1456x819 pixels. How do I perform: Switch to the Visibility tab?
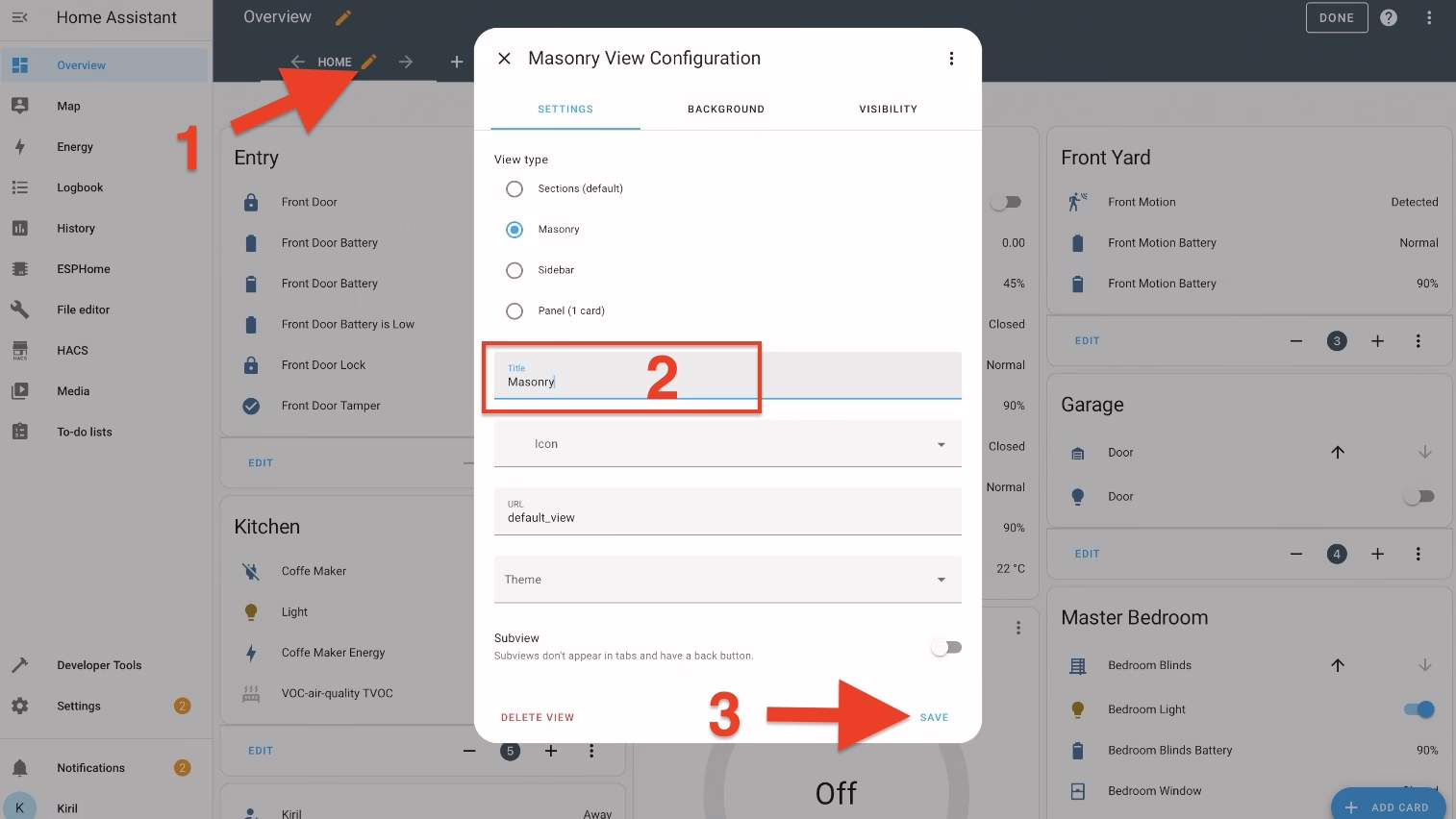tap(888, 110)
